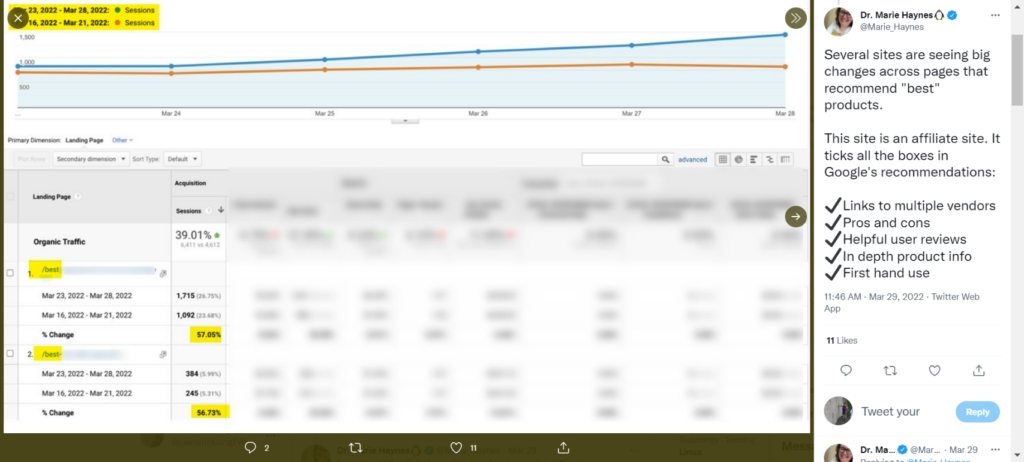Click the retweet icon in the tweet panel

point(889,371)
